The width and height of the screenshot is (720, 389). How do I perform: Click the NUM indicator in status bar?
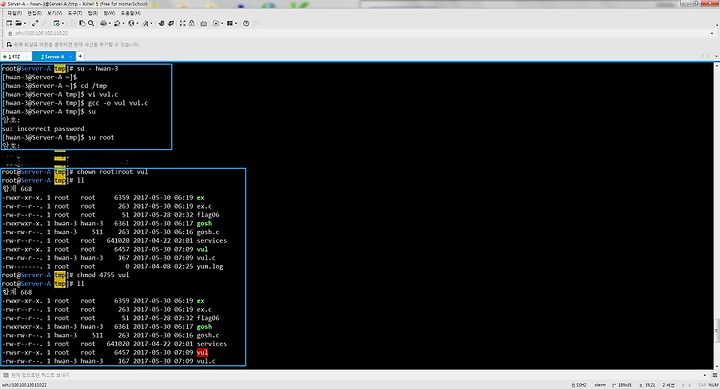click(x=714, y=385)
